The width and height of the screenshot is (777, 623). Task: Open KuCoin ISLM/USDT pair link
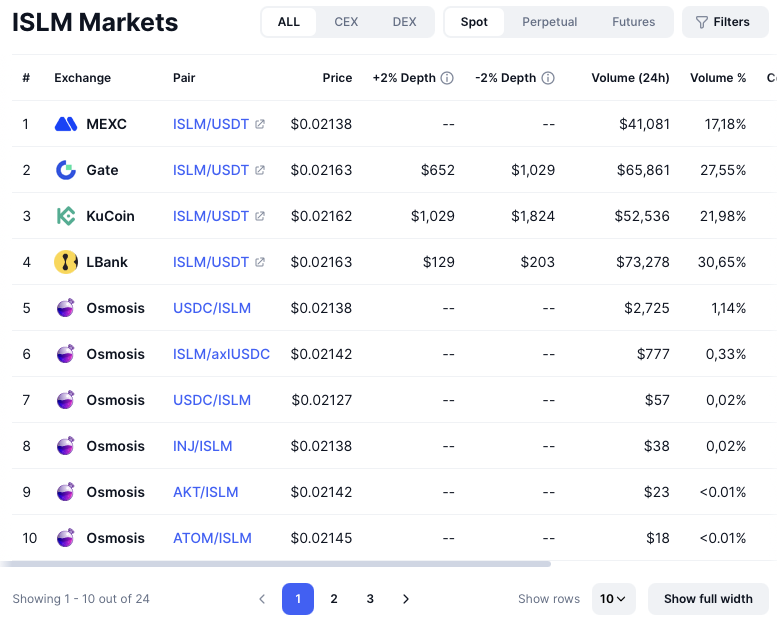(x=211, y=216)
